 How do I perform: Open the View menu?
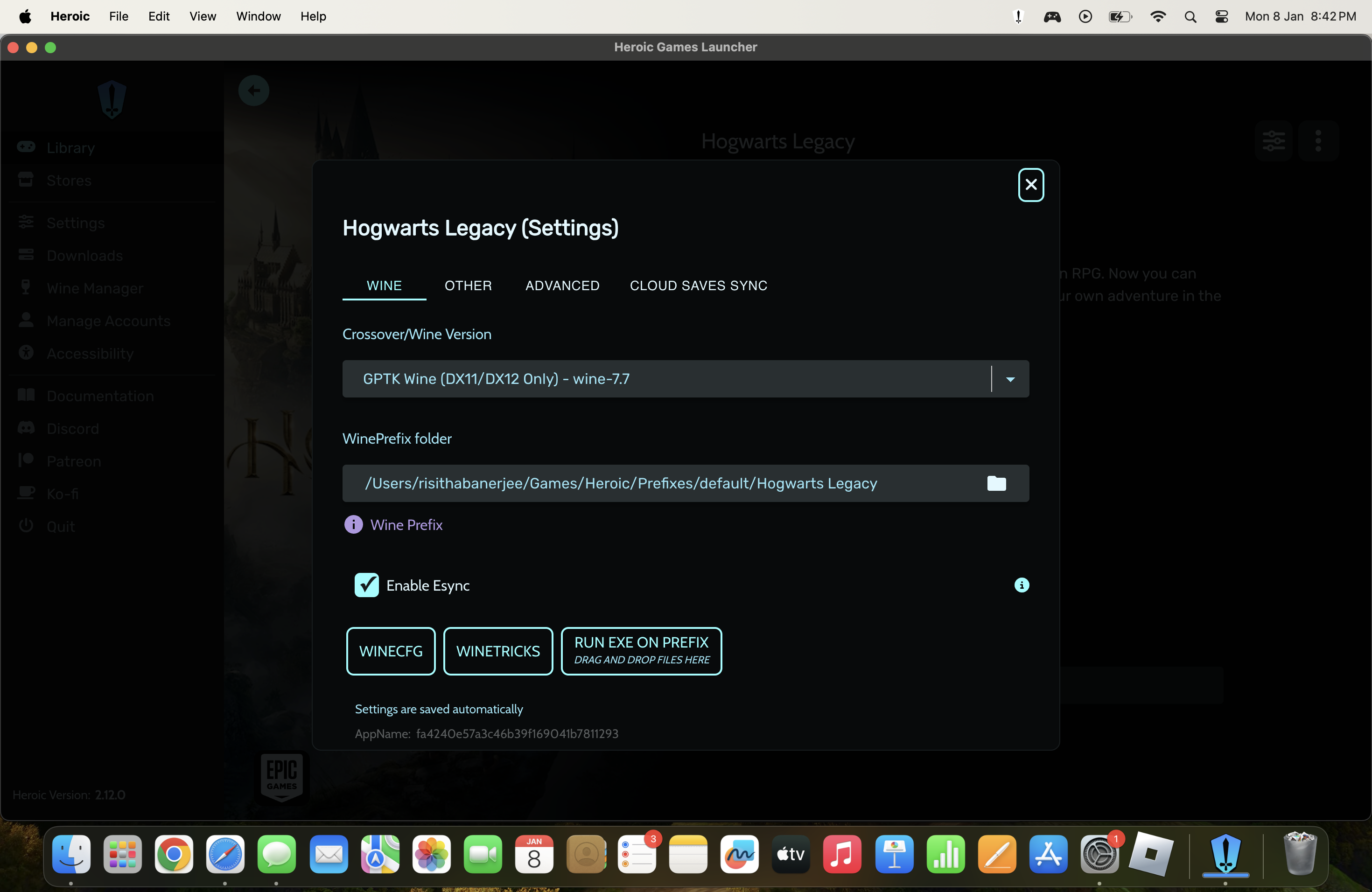(203, 16)
